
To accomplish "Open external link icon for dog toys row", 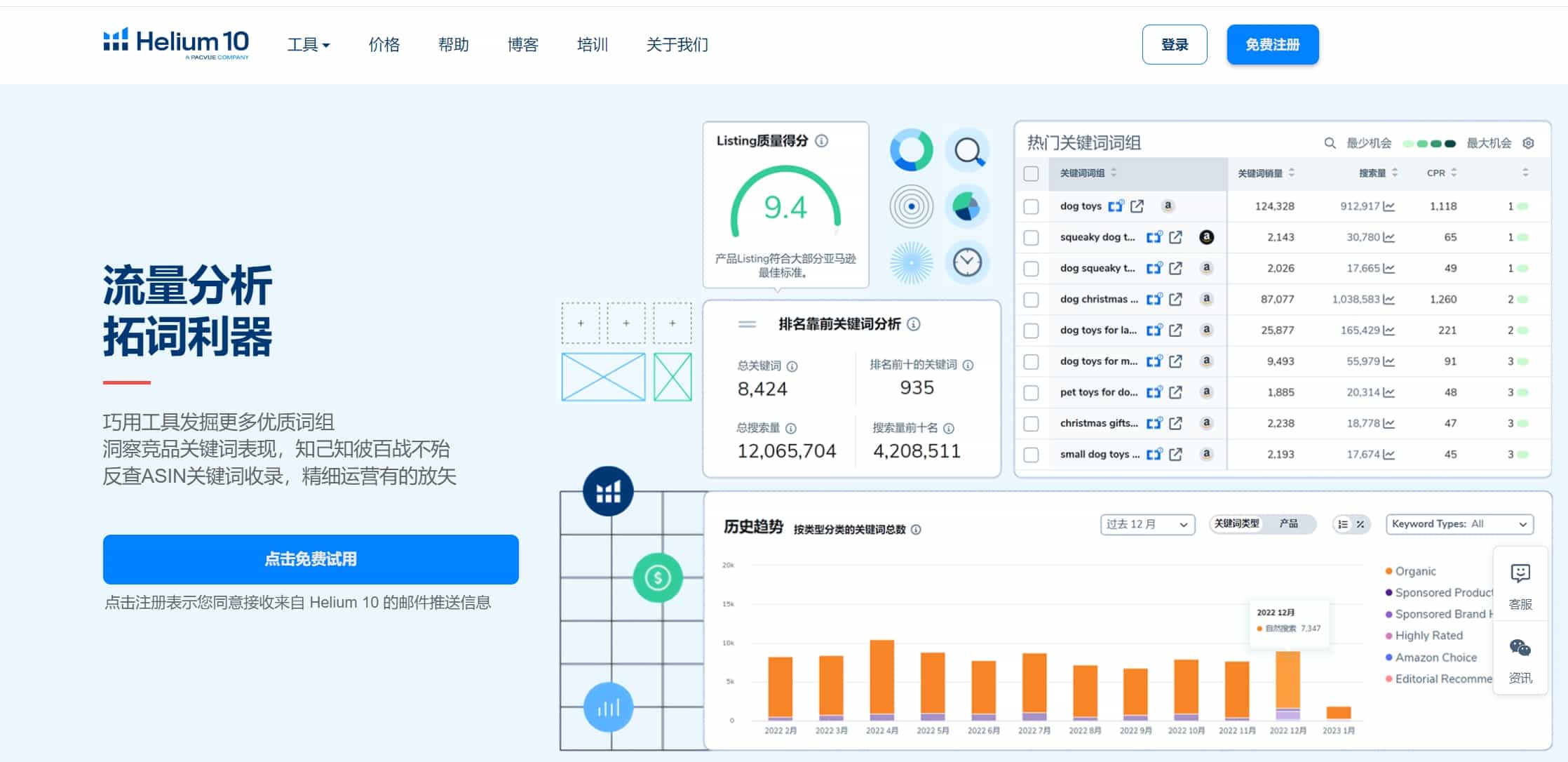I will point(1137,206).
